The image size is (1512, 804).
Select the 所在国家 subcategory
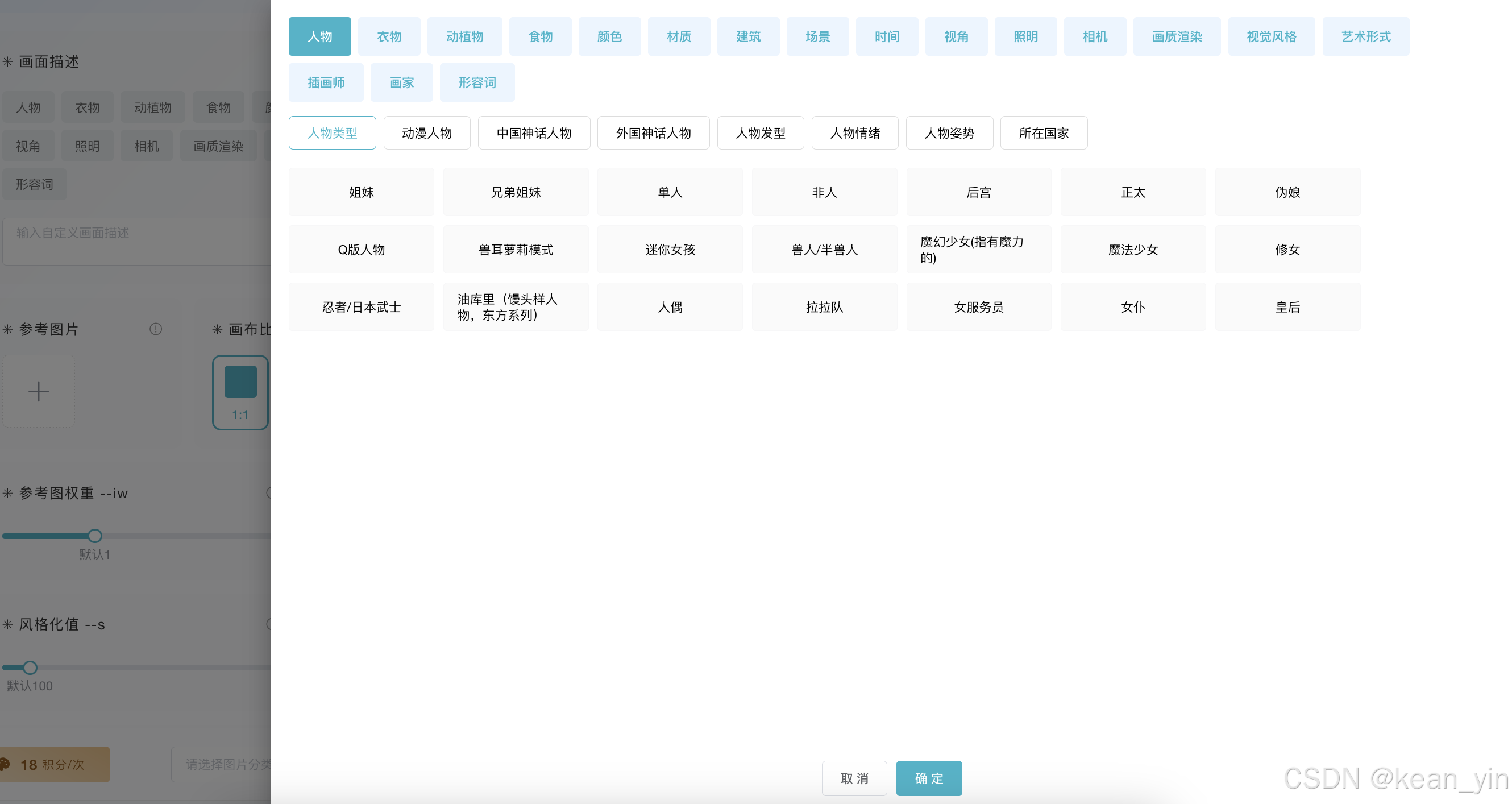pyautogui.click(x=1043, y=133)
